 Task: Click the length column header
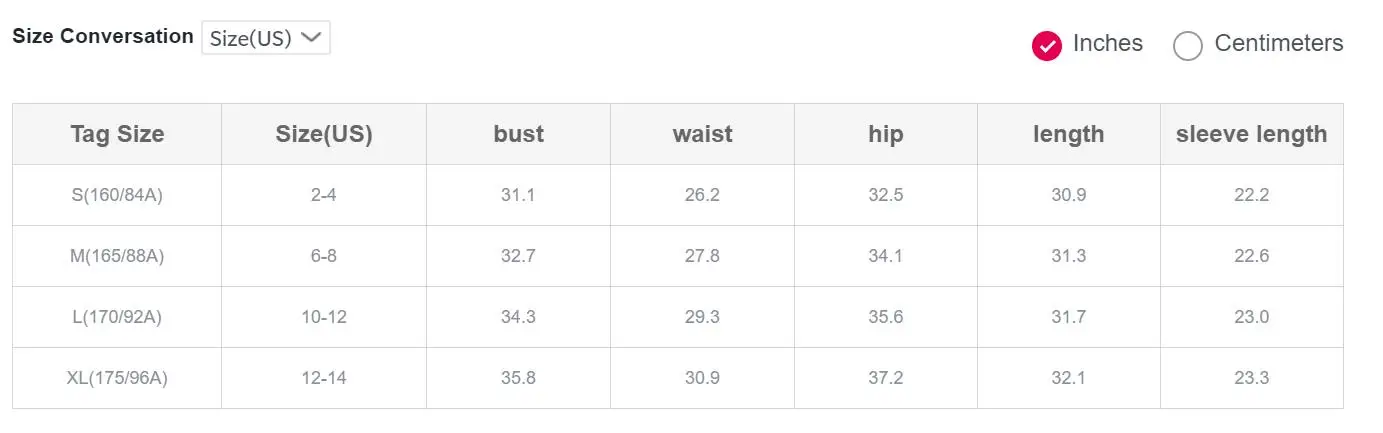pos(1069,134)
